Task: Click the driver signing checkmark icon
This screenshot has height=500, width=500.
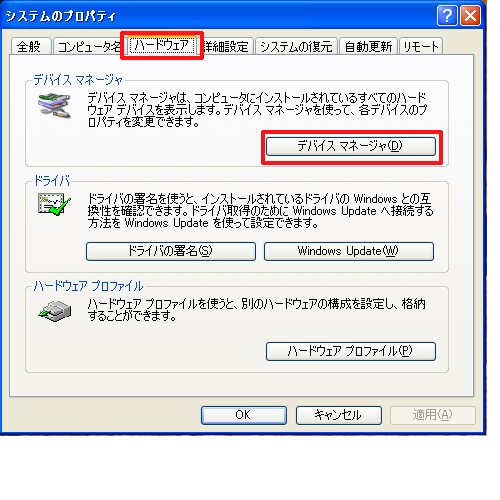Action: pyautogui.click(x=54, y=204)
